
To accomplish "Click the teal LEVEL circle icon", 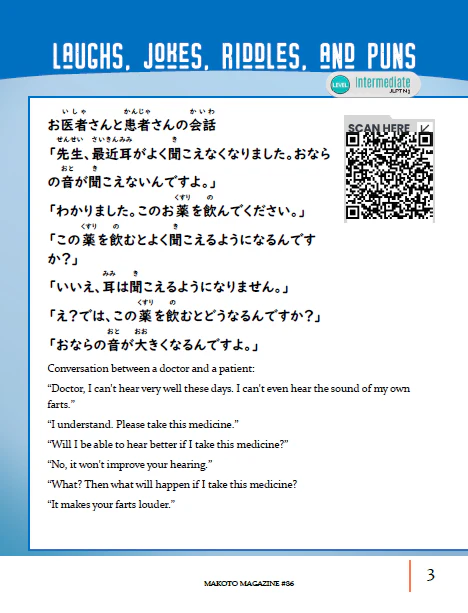I will click(x=340, y=85).
